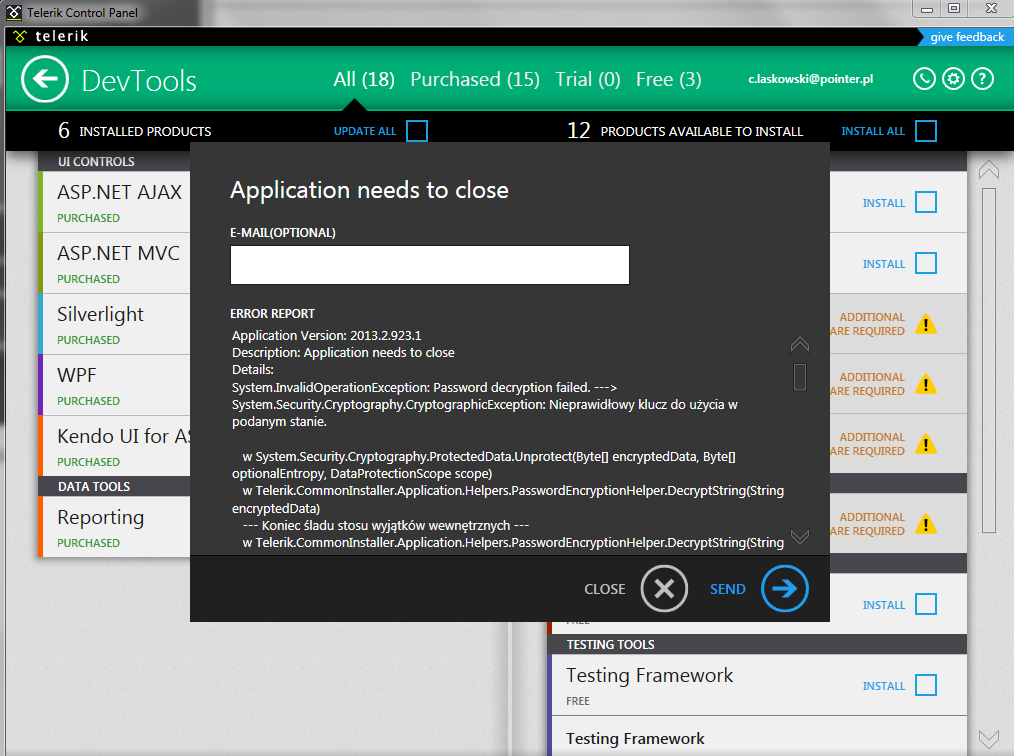This screenshot has width=1014, height=756.
Task: Click the DATA TOOLS section header
Action: [x=94, y=486]
